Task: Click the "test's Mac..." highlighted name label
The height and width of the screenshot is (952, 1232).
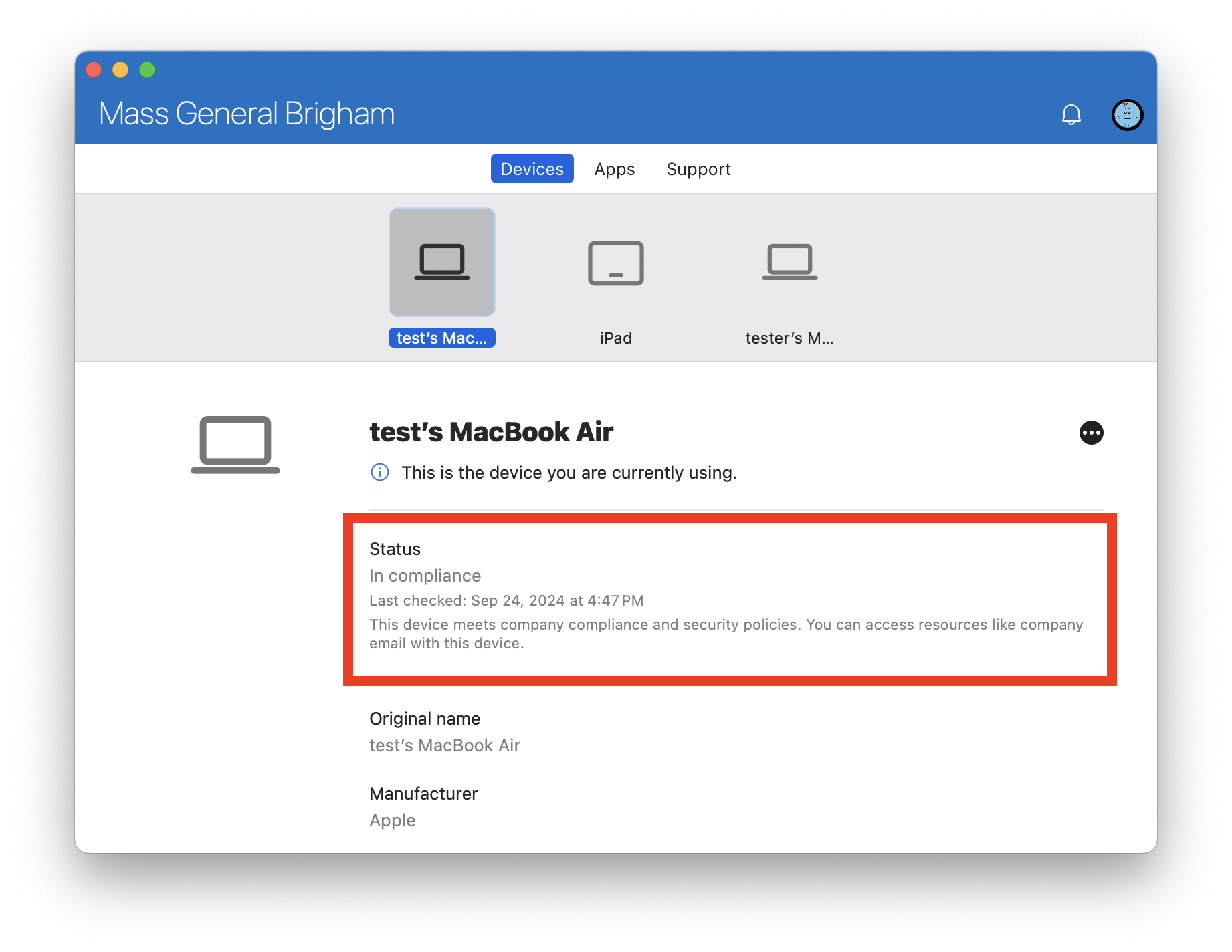Action: (442, 338)
